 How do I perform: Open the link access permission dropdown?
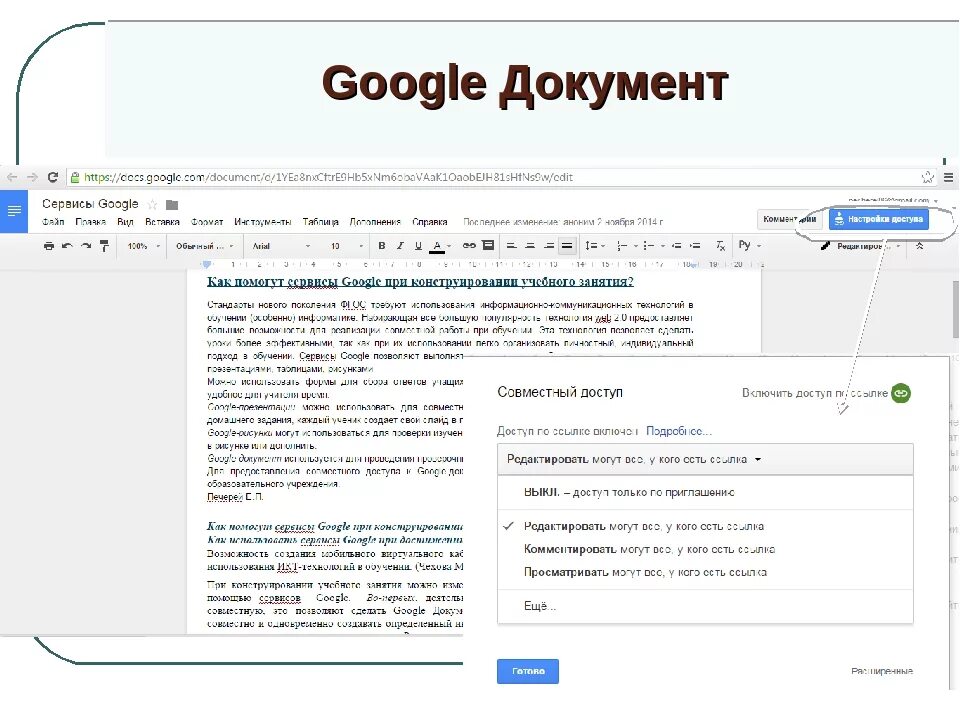pyautogui.click(x=705, y=459)
